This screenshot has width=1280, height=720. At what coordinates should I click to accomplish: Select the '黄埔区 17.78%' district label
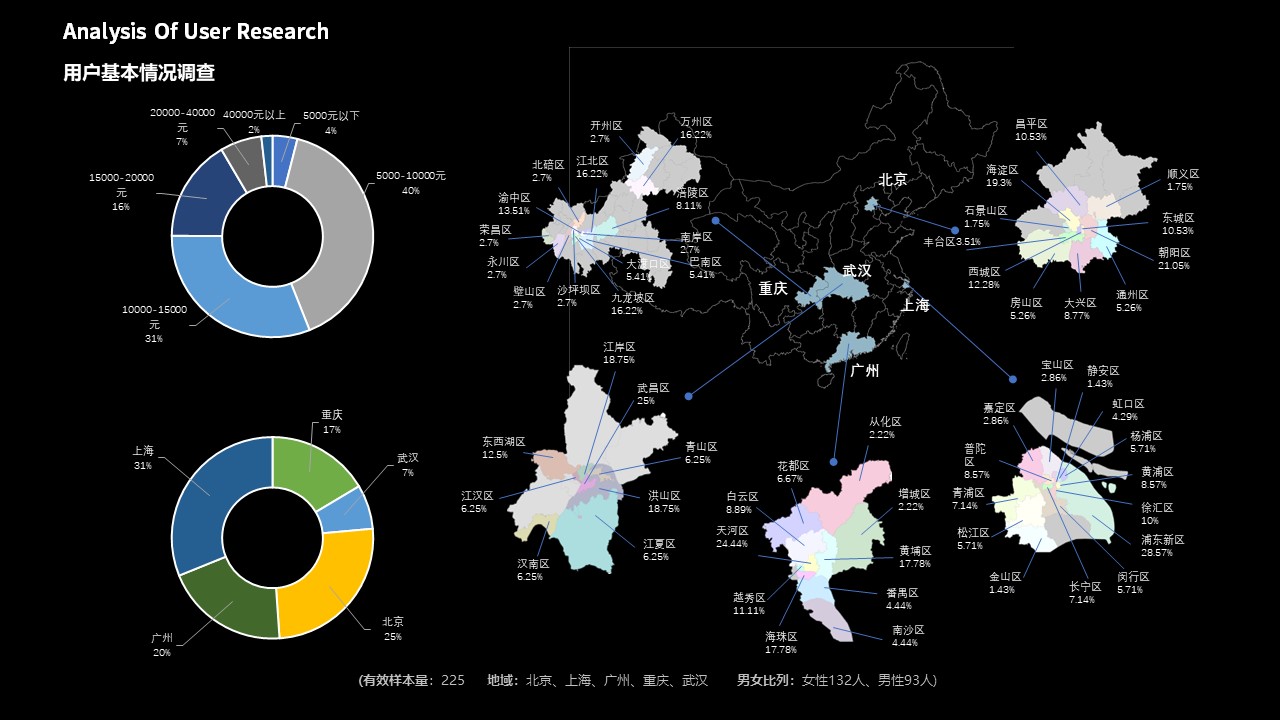click(915, 557)
